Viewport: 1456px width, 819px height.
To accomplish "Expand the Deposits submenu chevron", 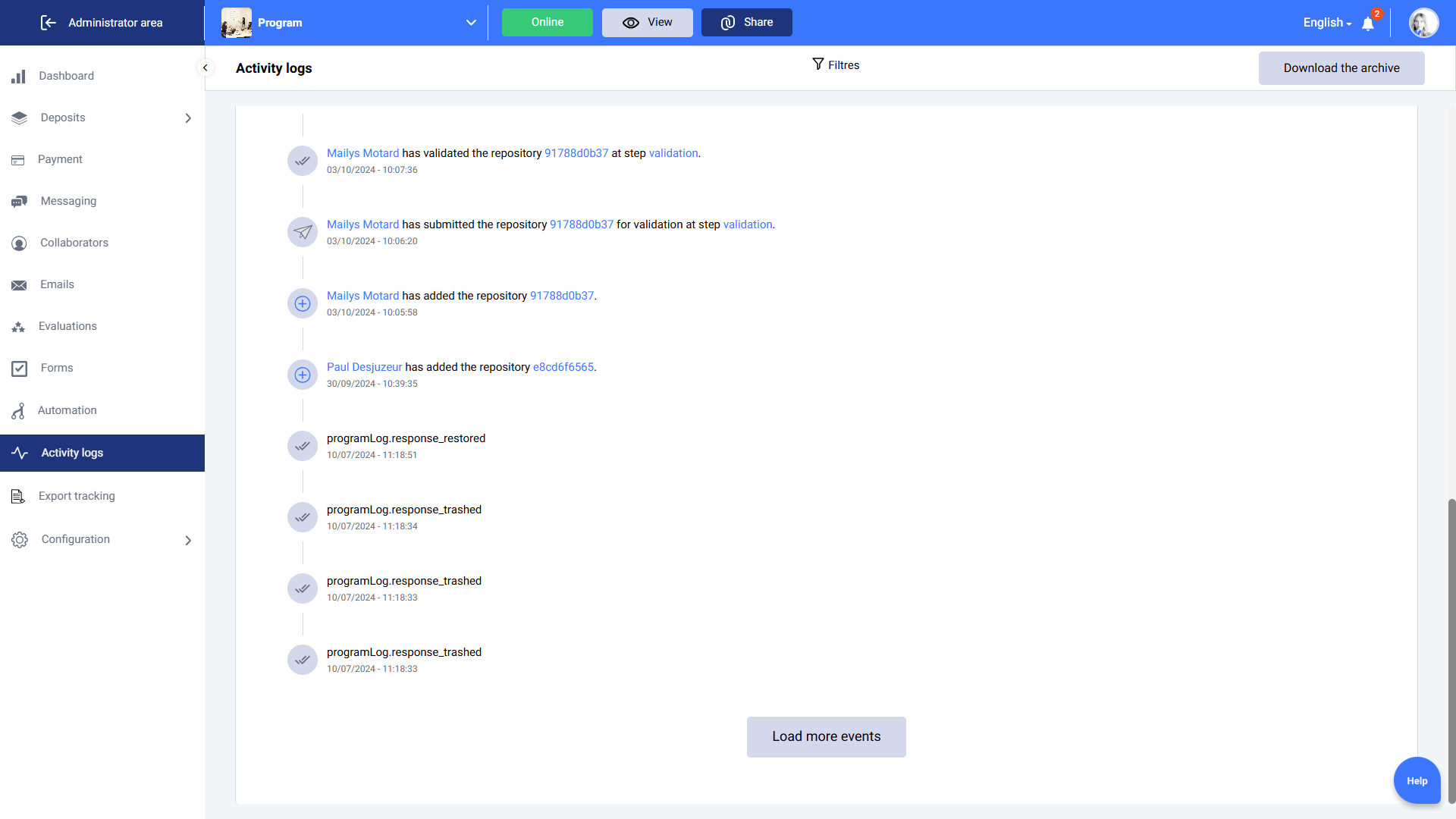I will click(x=188, y=118).
